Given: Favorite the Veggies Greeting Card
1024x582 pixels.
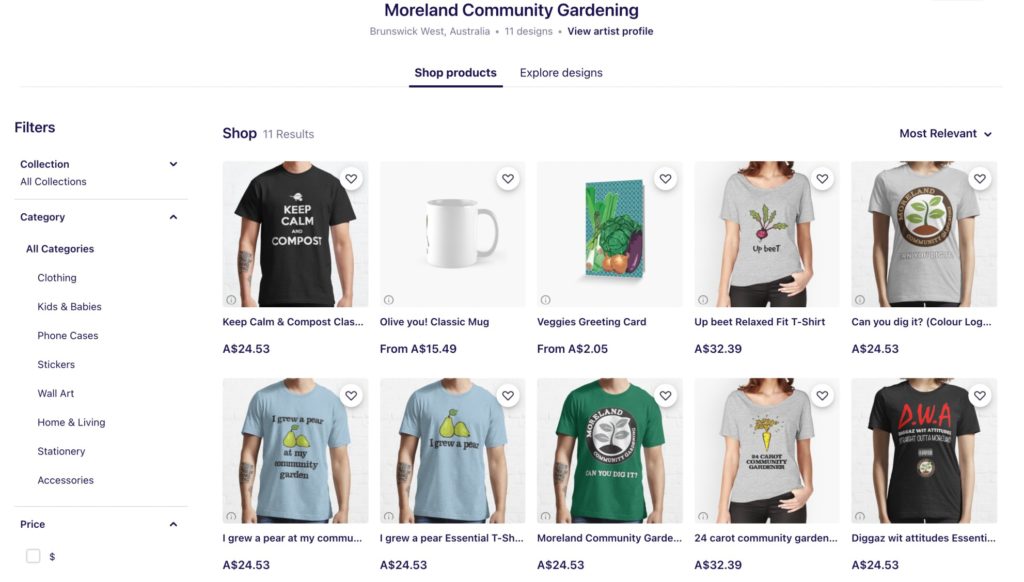Looking at the screenshot, I should tap(665, 178).
